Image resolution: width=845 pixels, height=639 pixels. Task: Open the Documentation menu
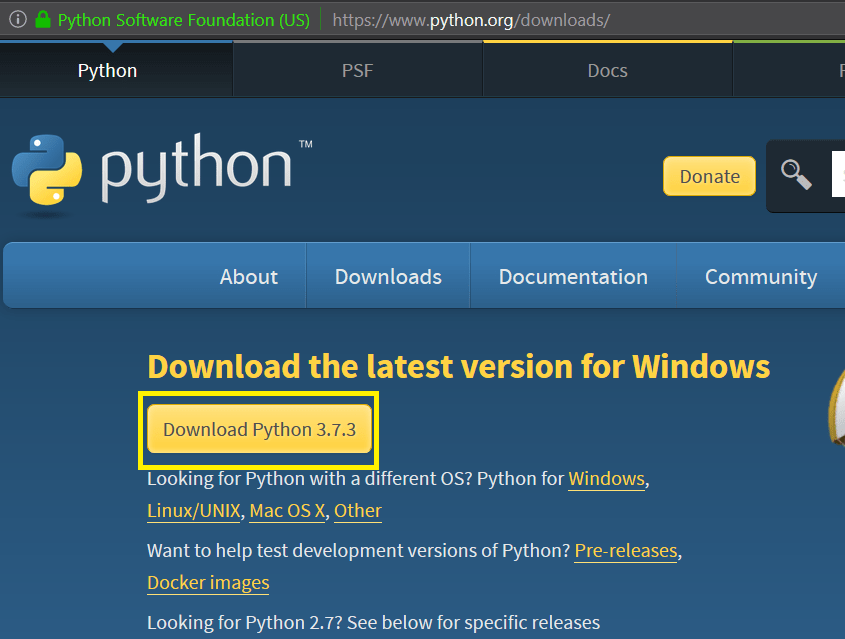pos(573,276)
